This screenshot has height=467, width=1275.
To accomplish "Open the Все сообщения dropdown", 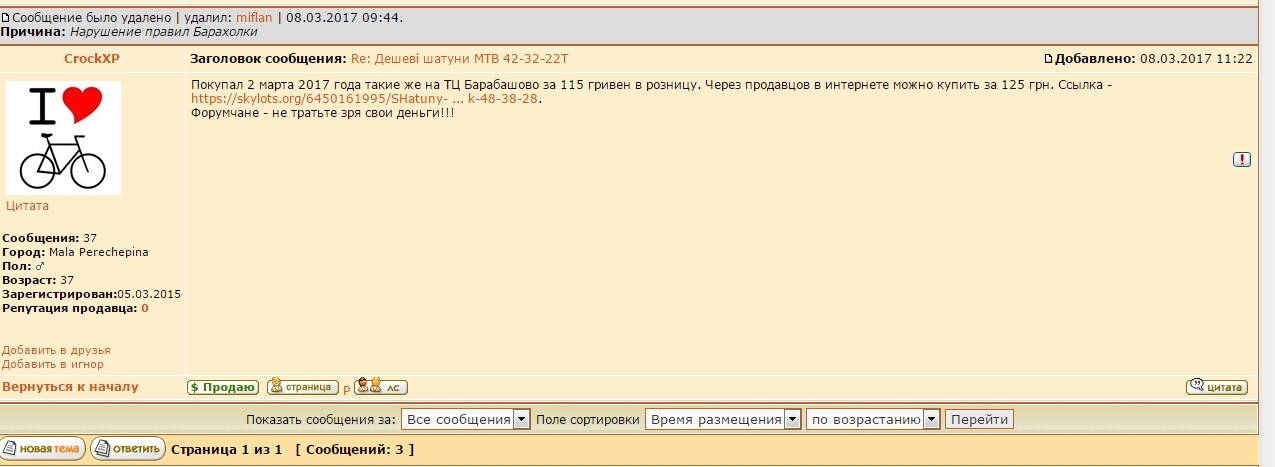I will coord(465,419).
